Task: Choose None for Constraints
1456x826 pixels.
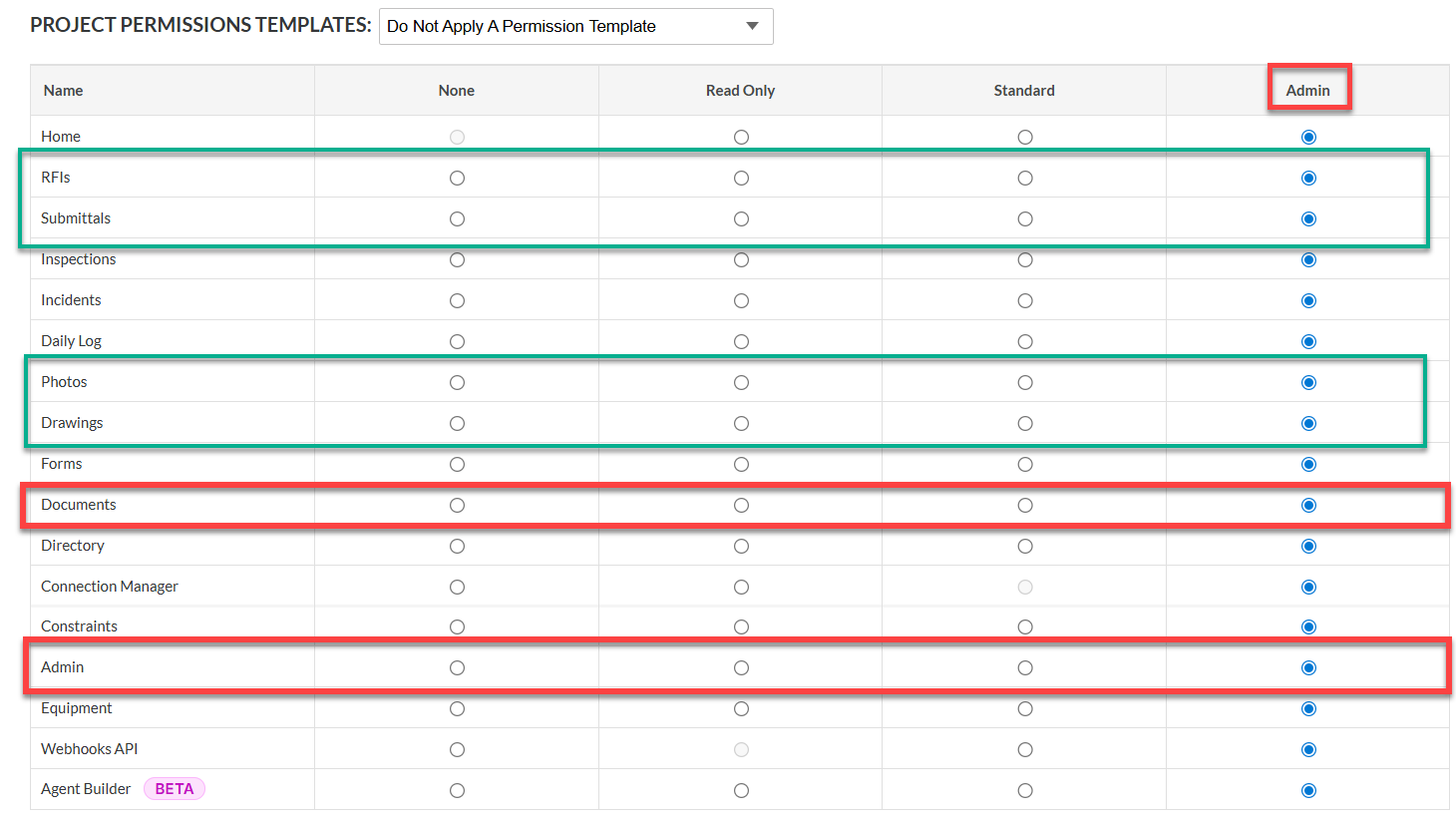Action: coord(457,627)
